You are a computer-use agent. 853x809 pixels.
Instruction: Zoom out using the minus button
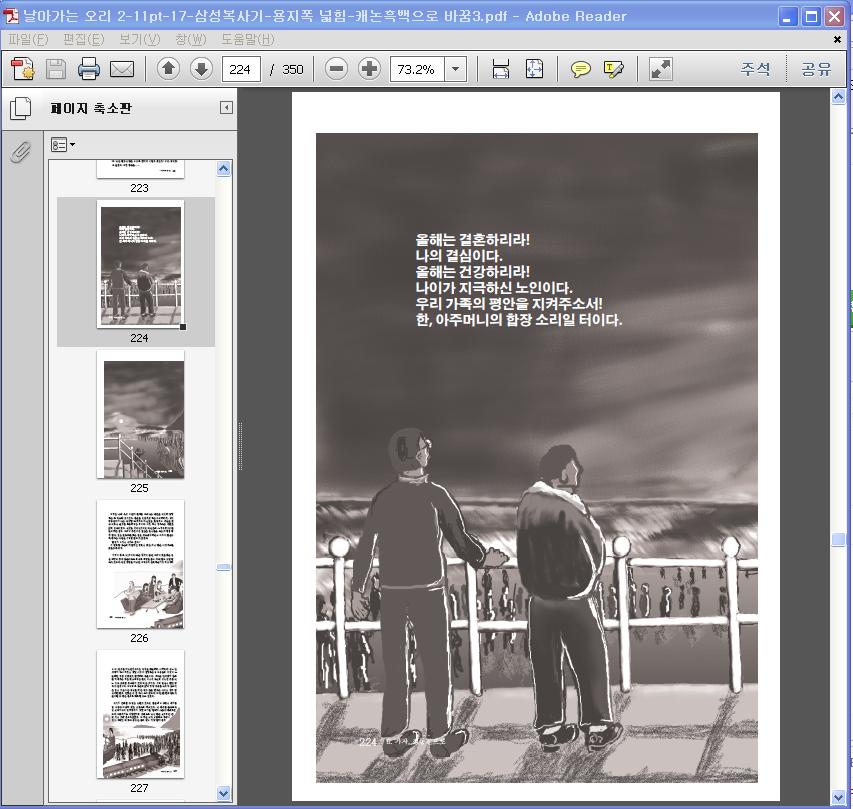click(x=337, y=69)
